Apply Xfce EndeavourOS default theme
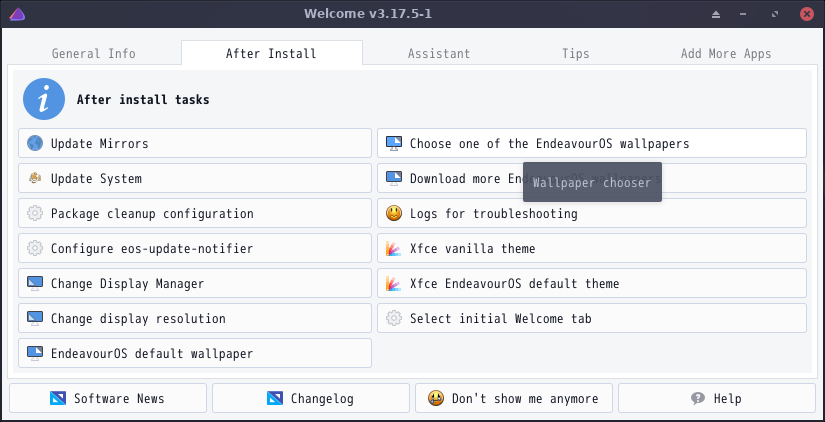This screenshot has width=825, height=422. click(x=592, y=283)
